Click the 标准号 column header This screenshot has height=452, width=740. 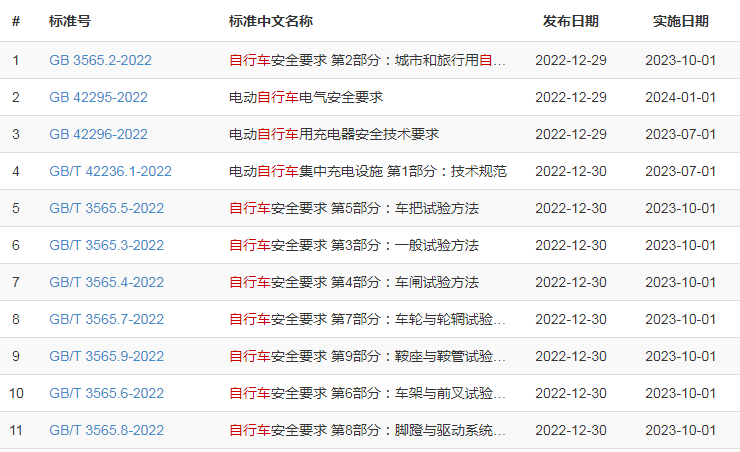(70, 21)
